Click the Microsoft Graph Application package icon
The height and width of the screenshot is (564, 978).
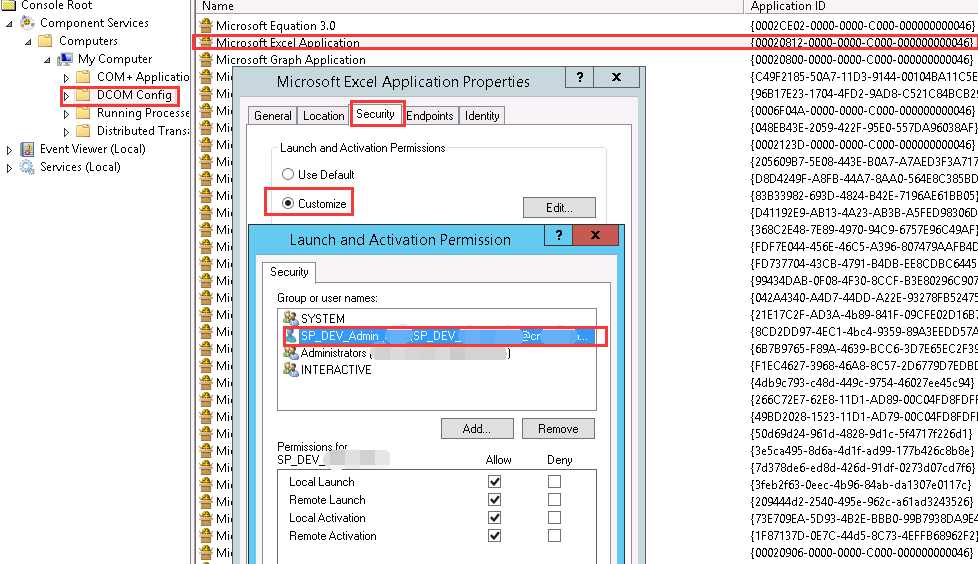206,59
